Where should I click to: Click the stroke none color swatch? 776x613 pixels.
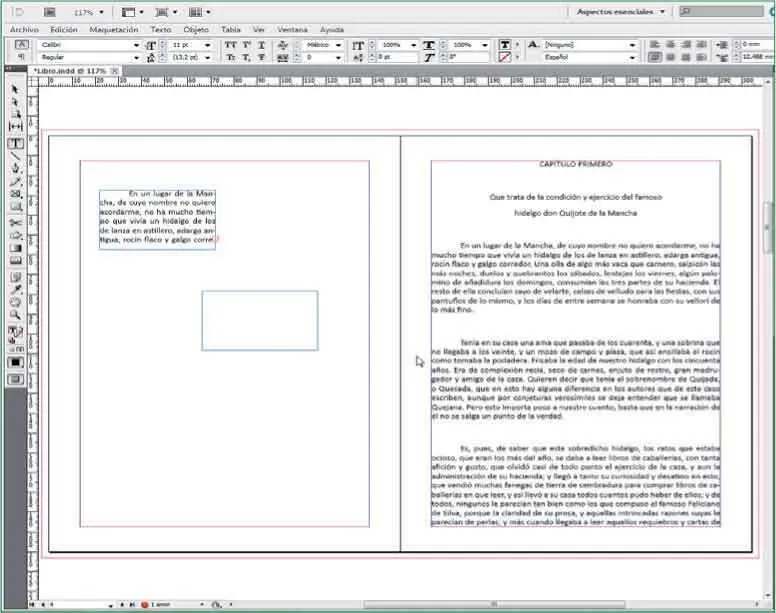(x=505, y=57)
